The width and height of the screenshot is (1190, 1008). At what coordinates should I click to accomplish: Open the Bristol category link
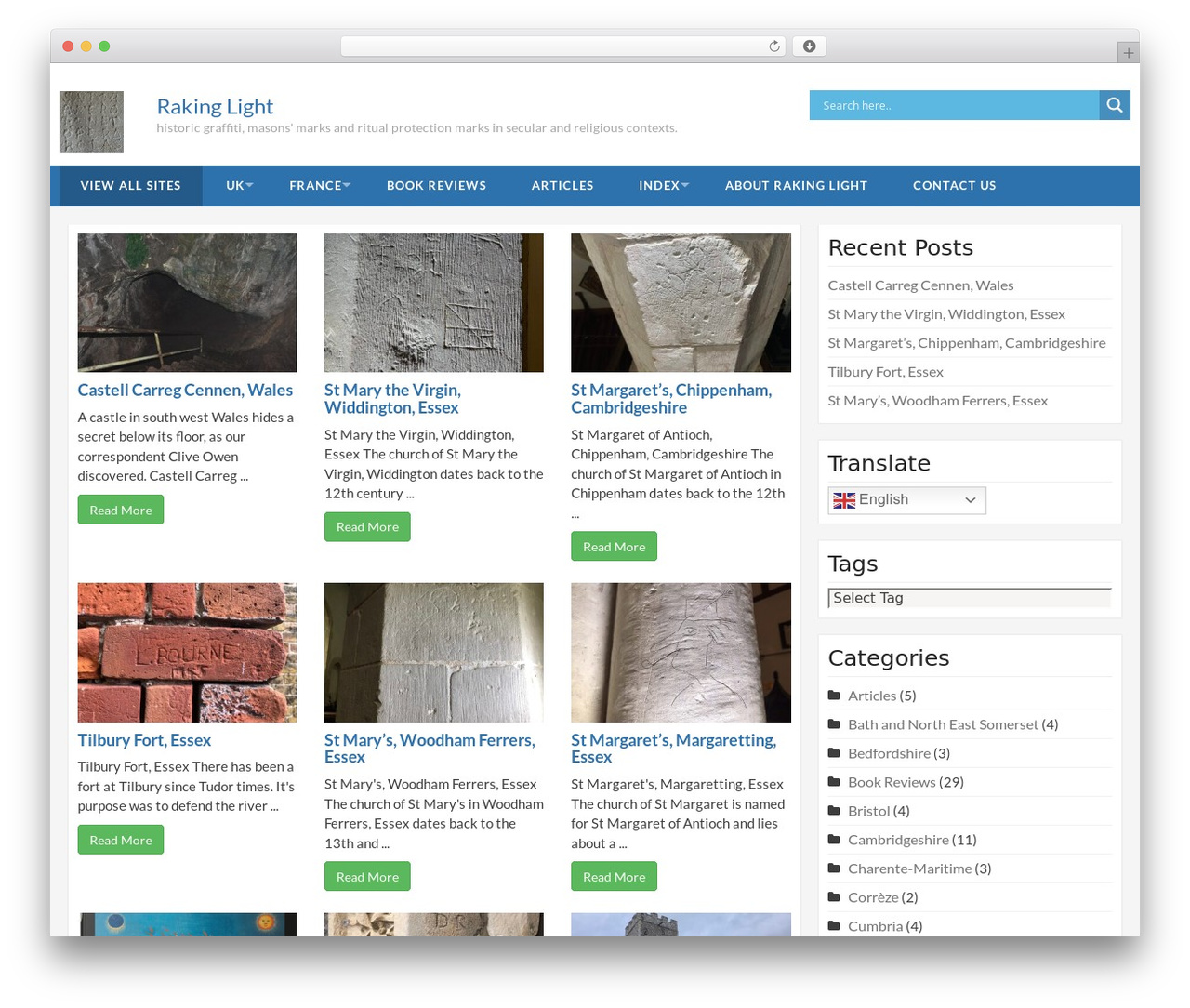click(869, 811)
